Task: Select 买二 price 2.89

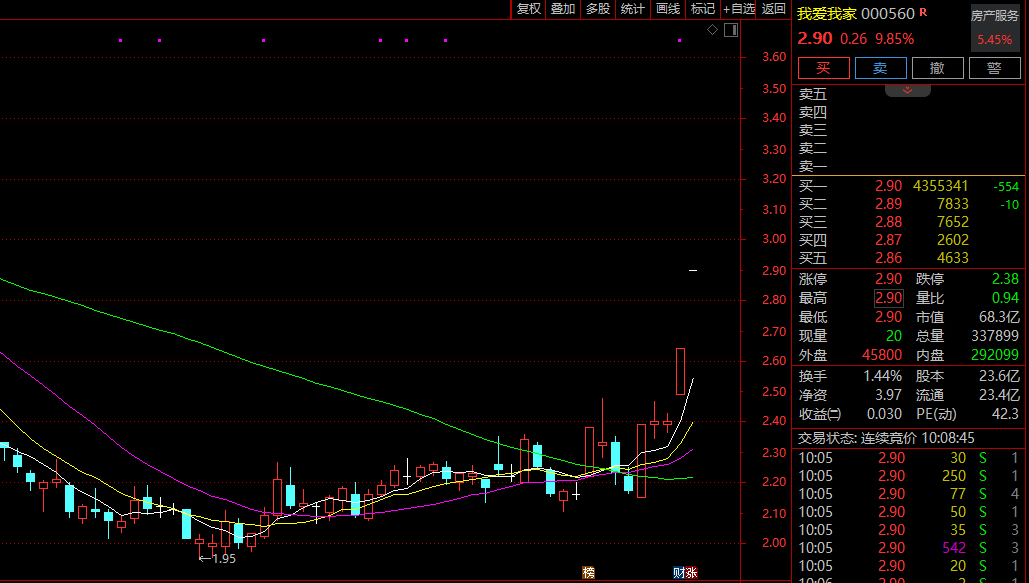Action: pyautogui.click(x=889, y=204)
